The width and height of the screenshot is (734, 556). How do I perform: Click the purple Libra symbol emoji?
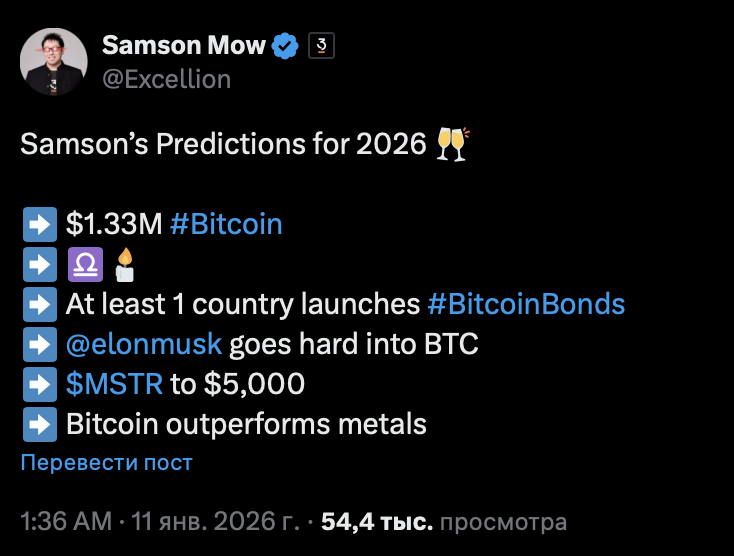(x=84, y=264)
